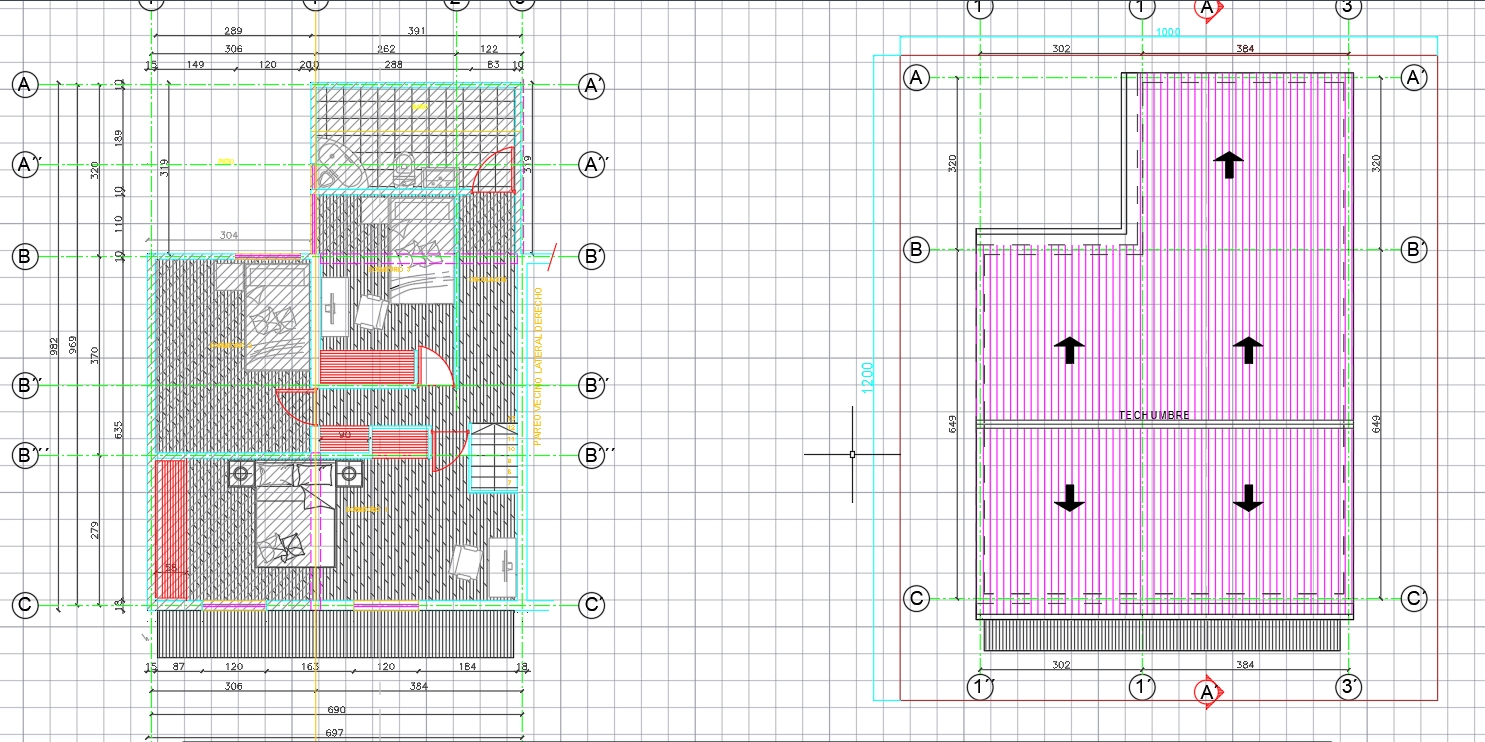Image resolution: width=1485 pixels, height=742 pixels.
Task: Click the cyan 1200 vertical dimension text
Action: click(x=866, y=375)
